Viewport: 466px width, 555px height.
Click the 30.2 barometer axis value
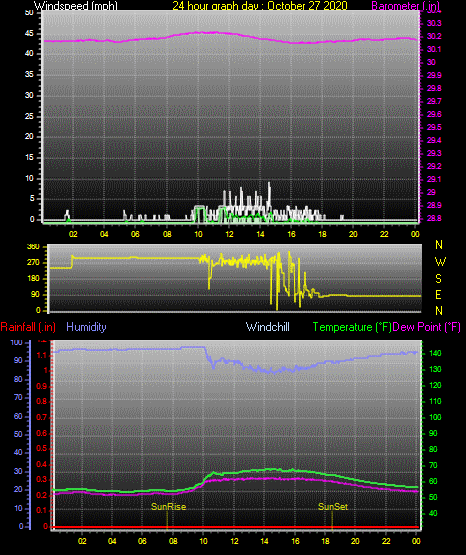tap(434, 36)
